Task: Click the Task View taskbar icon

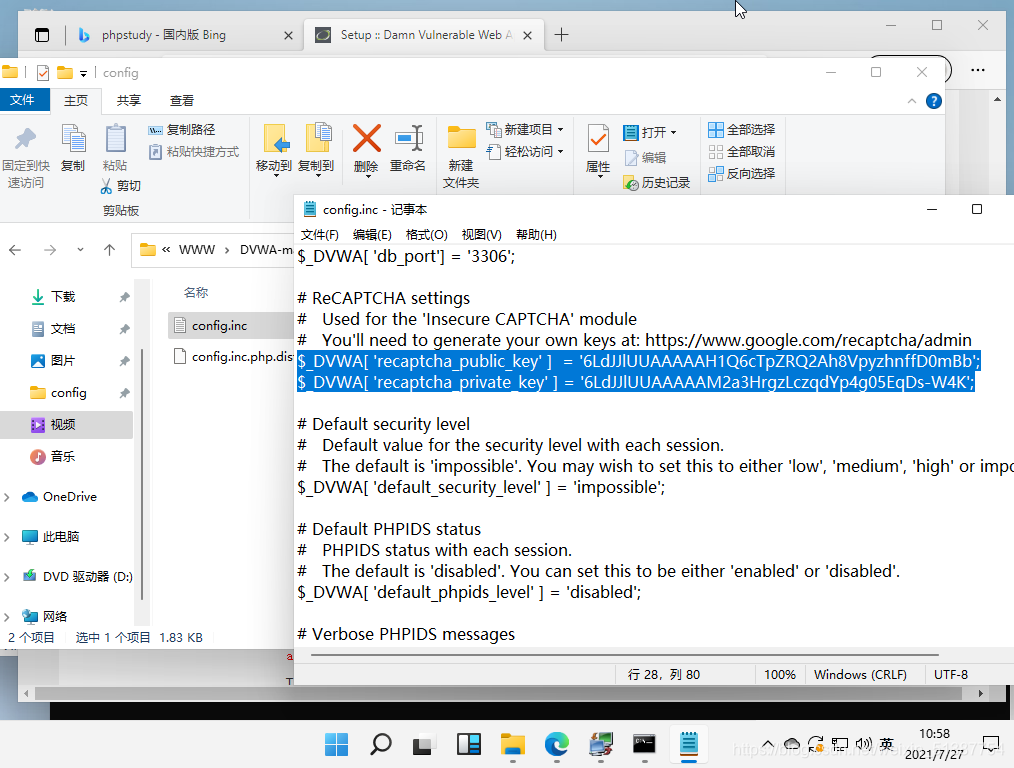Action: pyautogui.click(x=424, y=745)
